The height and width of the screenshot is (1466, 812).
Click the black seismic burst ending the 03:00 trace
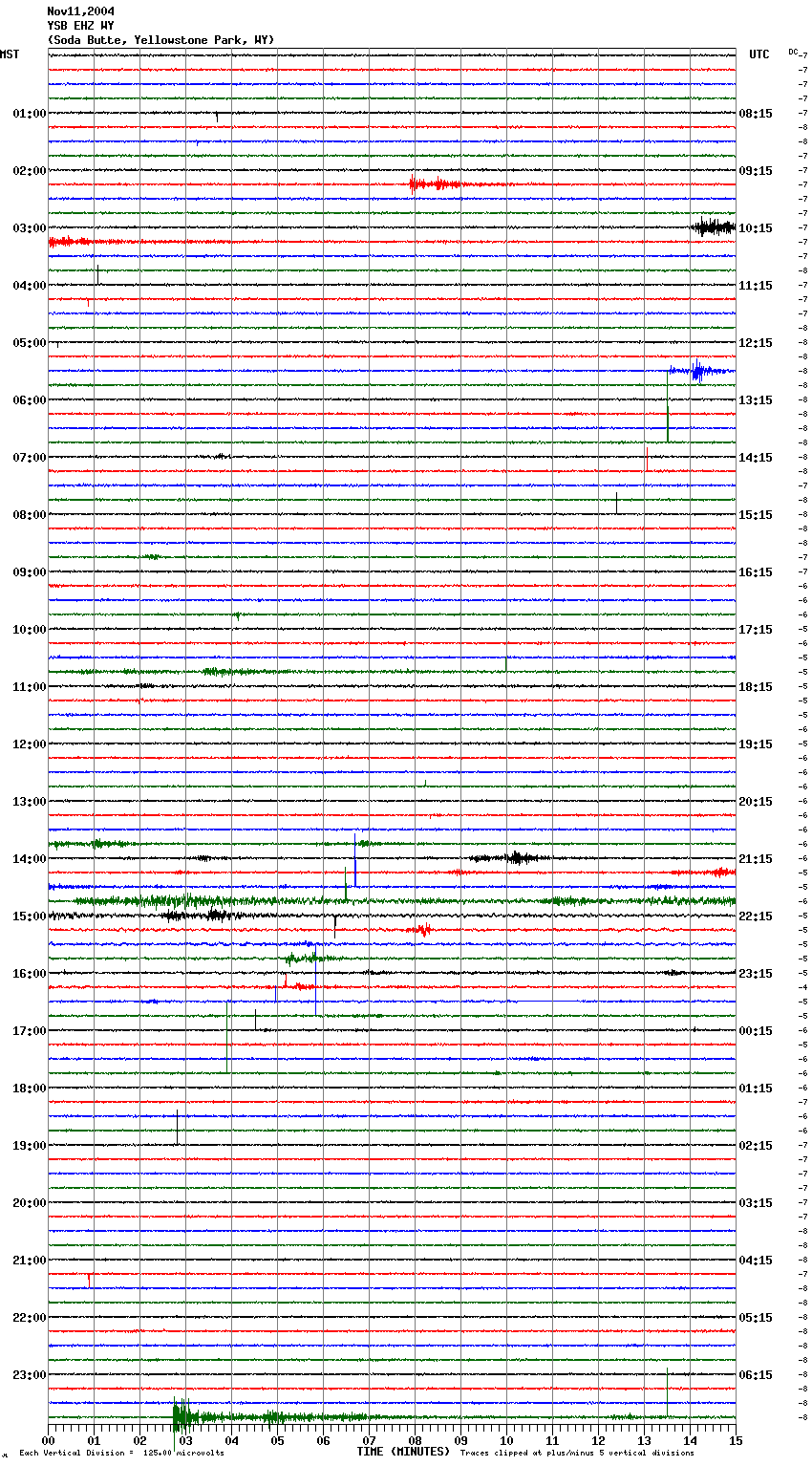point(713,227)
